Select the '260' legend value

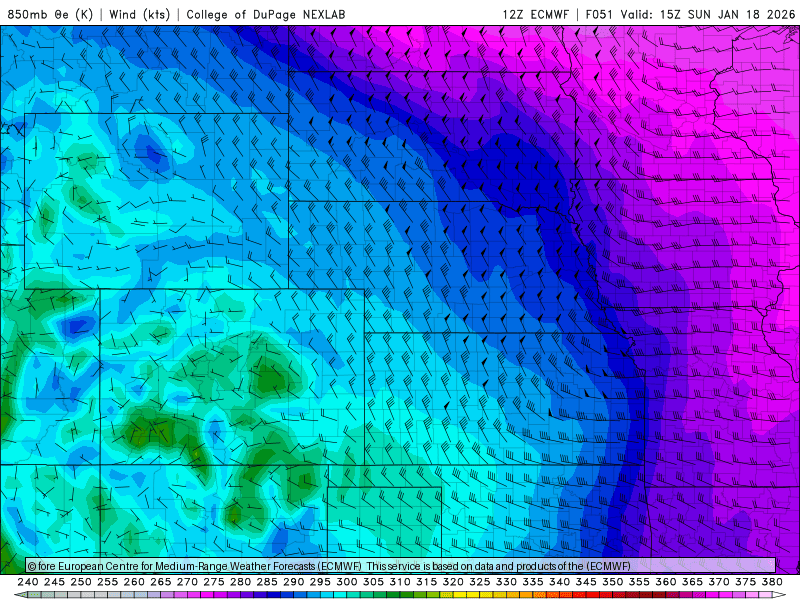click(134, 582)
